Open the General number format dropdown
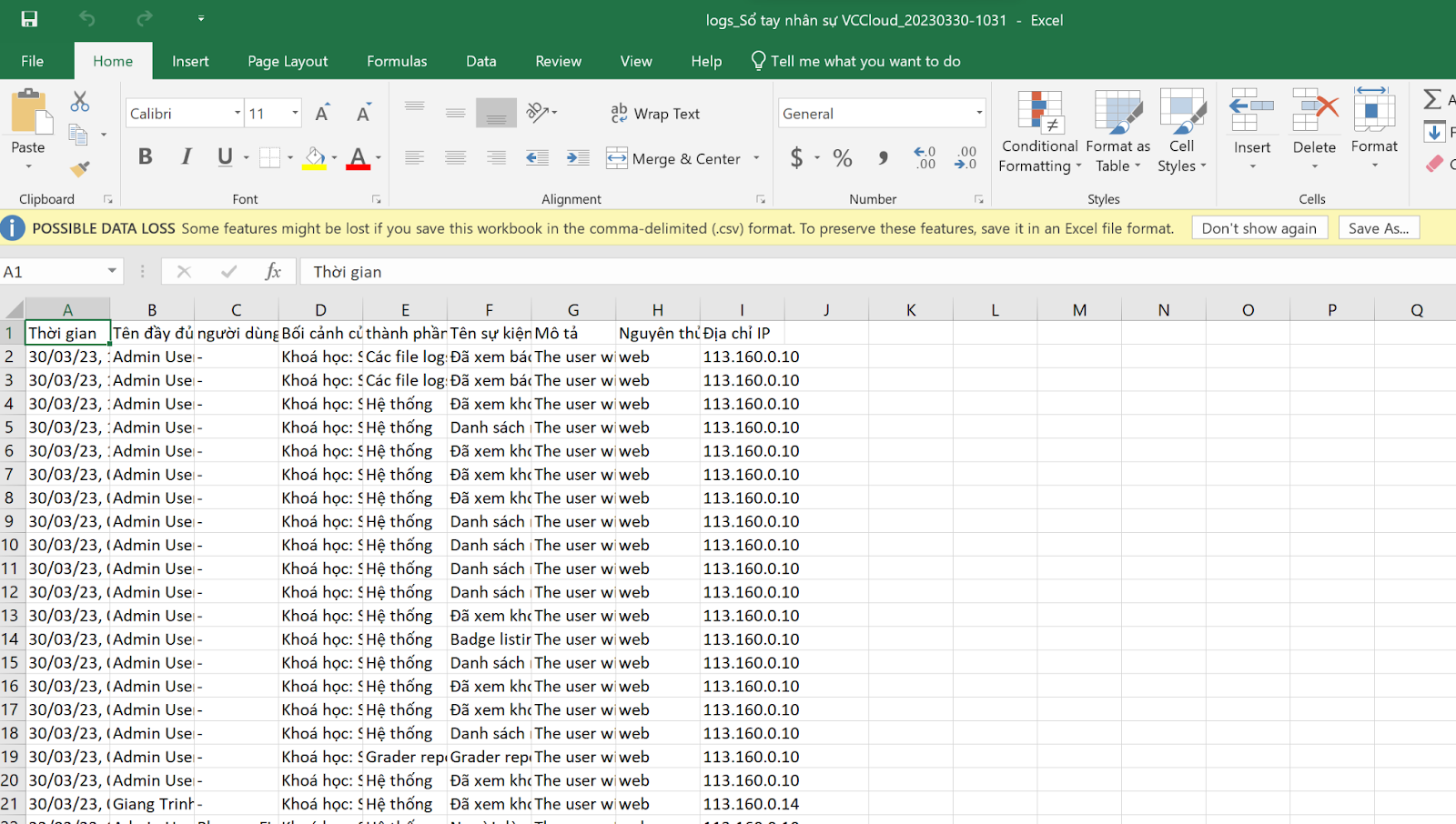 [979, 114]
